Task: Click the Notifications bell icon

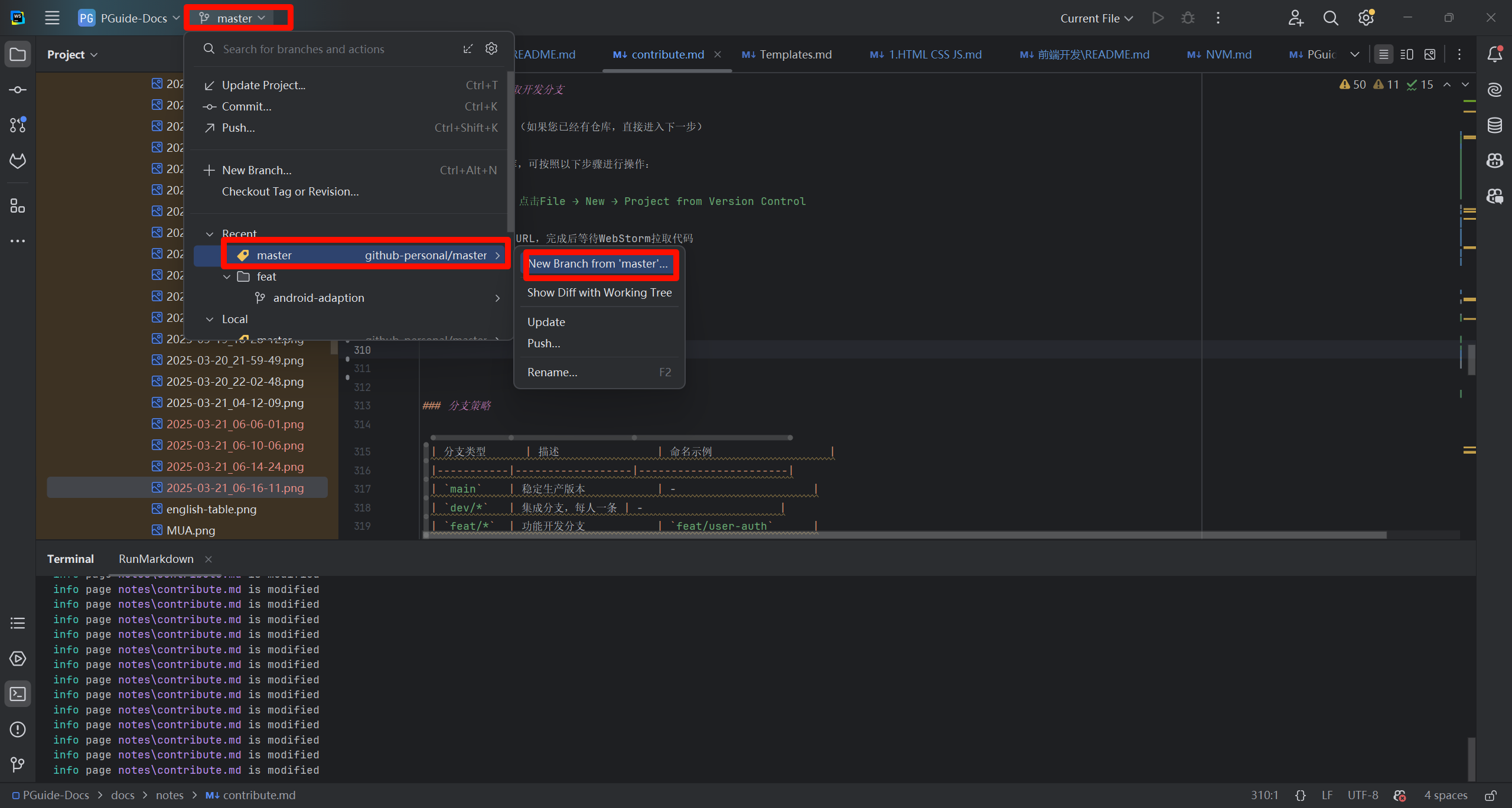Action: [x=1494, y=54]
